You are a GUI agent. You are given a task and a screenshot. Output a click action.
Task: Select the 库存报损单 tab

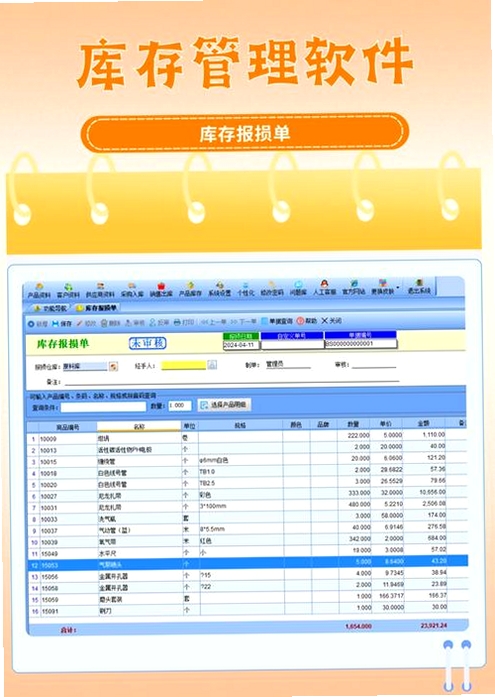pos(96,308)
